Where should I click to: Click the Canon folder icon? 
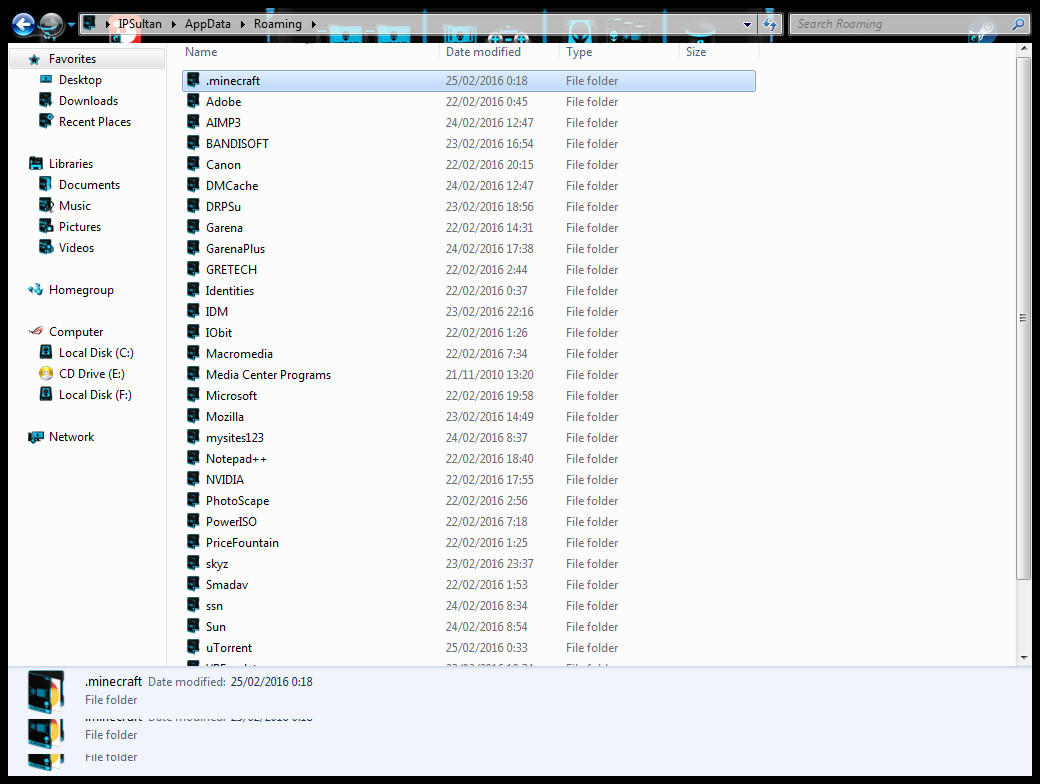tap(193, 164)
